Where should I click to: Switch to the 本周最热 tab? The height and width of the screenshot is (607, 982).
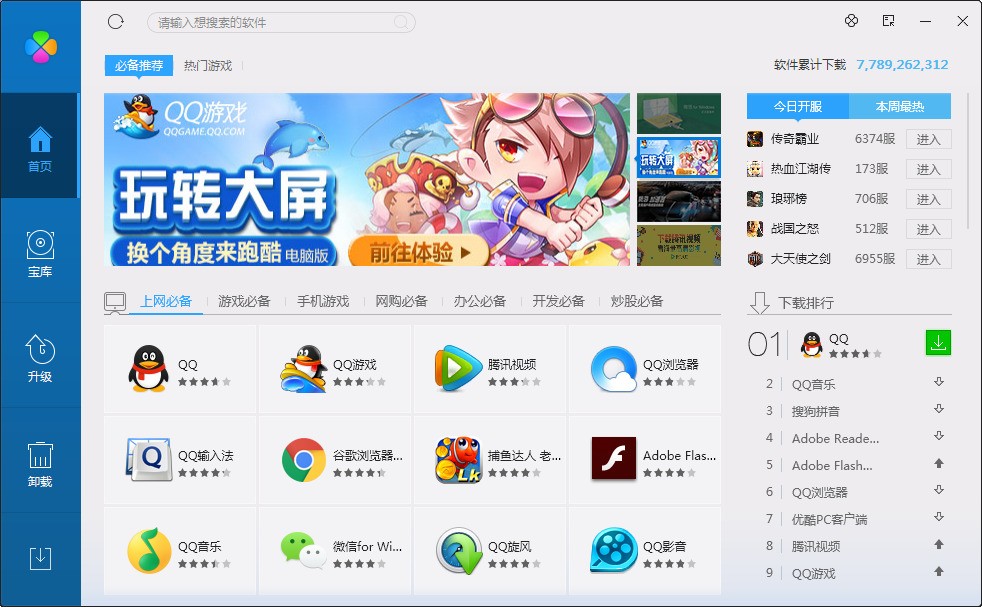tap(899, 105)
